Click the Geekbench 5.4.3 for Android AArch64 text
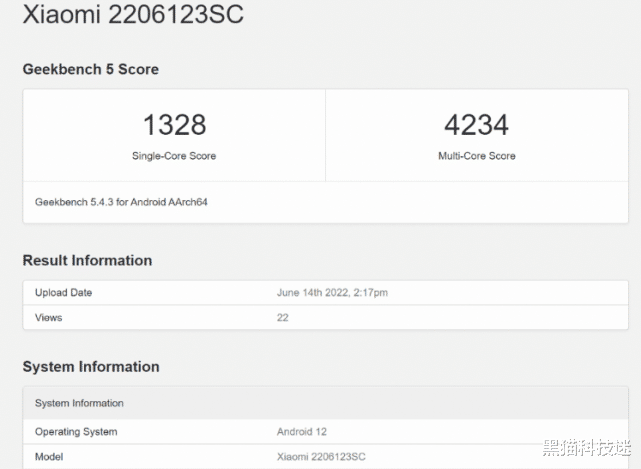This screenshot has height=469, width=641. click(121, 202)
